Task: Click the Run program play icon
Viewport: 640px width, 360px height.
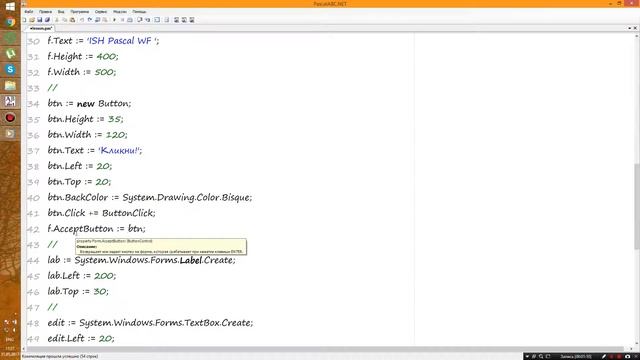Action: point(114,20)
